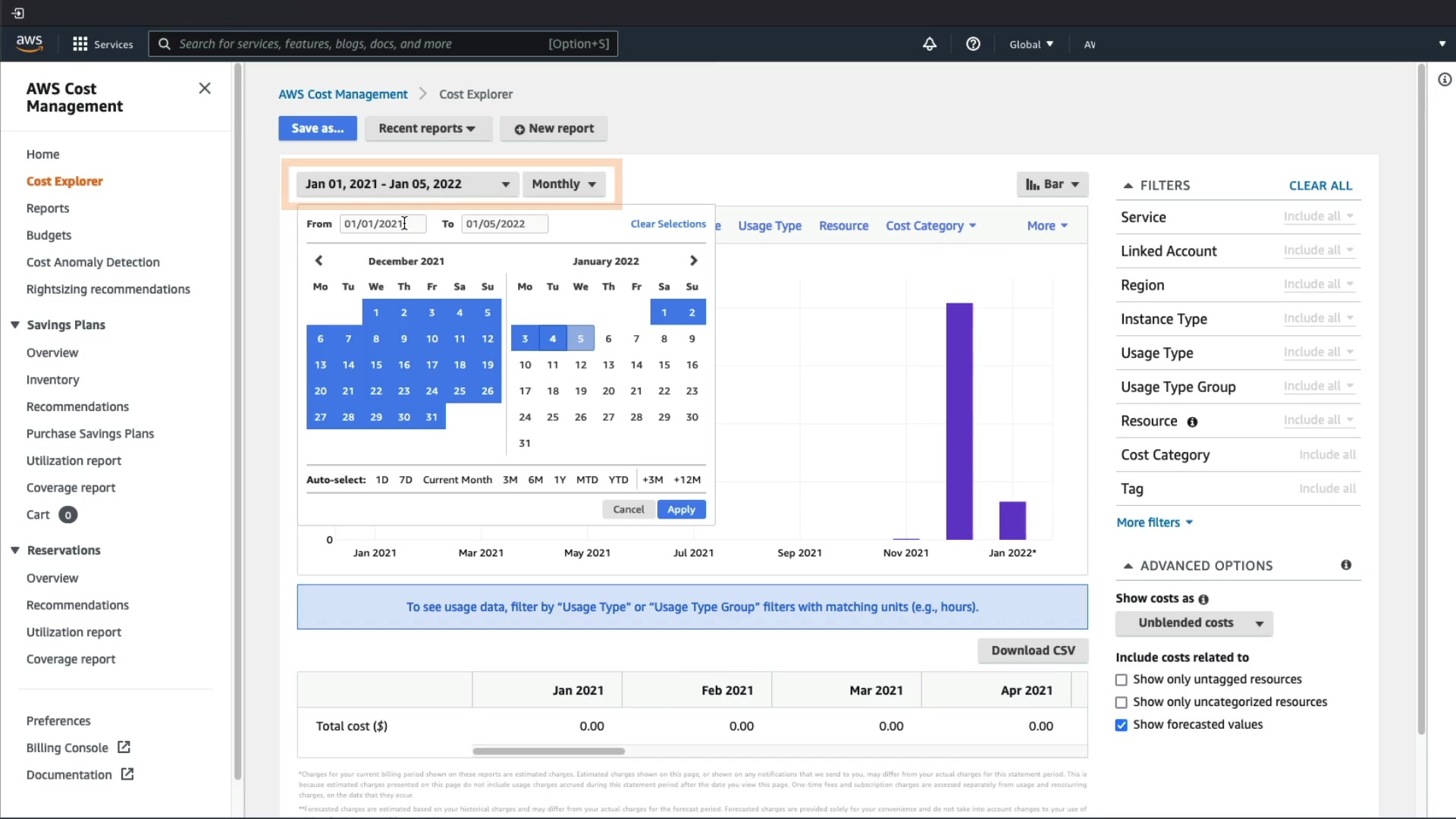1456x819 pixels.
Task: Close the AWS Cost Management sidebar
Action: click(205, 89)
